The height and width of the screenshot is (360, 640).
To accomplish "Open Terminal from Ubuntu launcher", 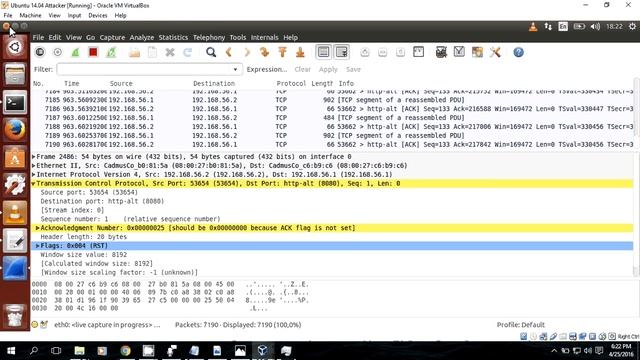I will pyautogui.click(x=15, y=102).
